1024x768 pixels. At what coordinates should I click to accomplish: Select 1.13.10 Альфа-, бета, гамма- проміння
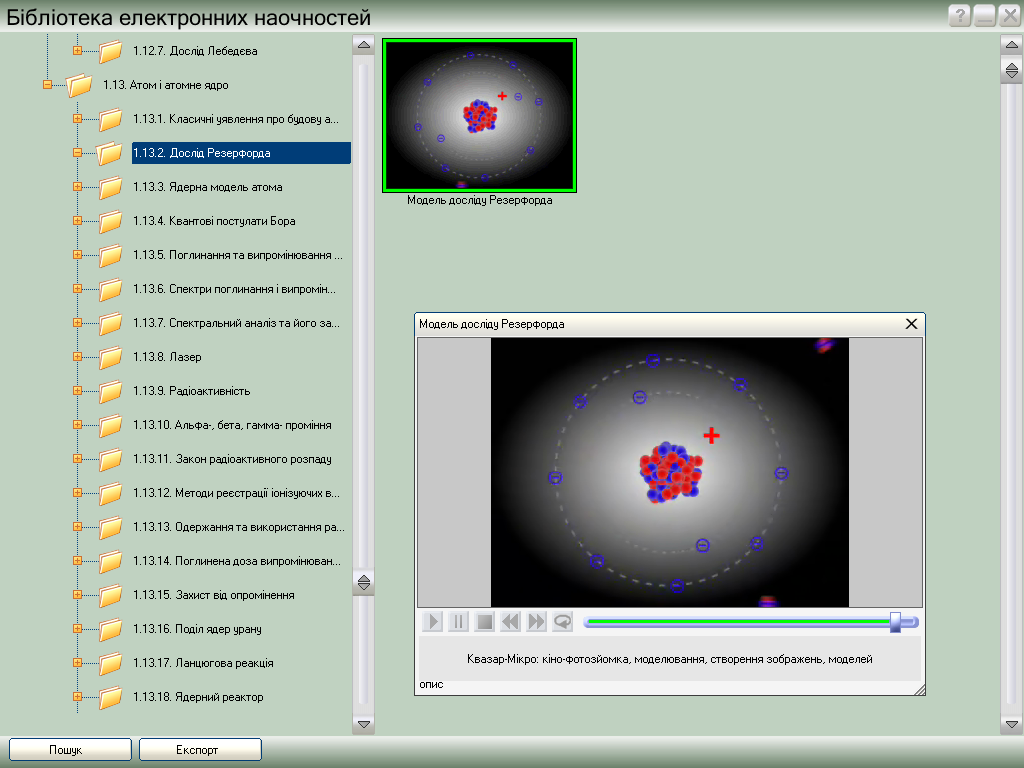pyautogui.click(x=232, y=425)
